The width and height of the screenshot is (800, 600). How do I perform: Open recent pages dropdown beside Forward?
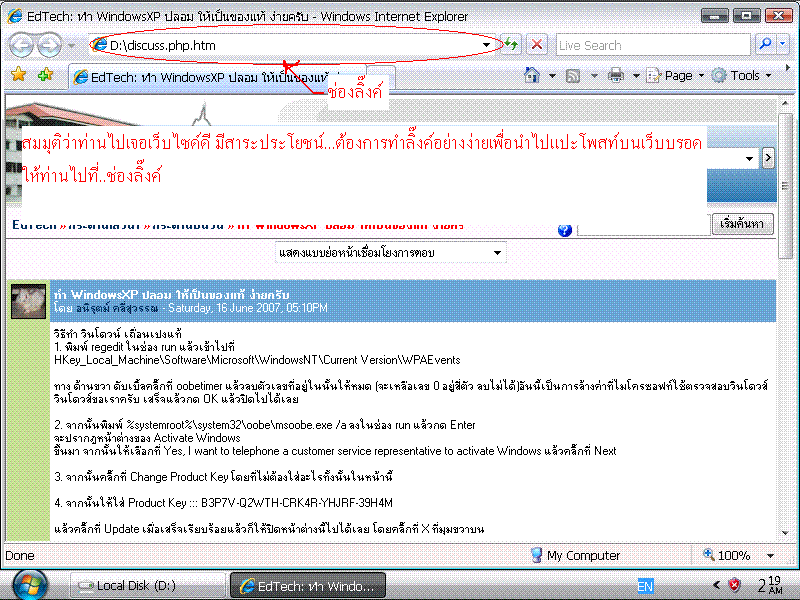pos(71,46)
